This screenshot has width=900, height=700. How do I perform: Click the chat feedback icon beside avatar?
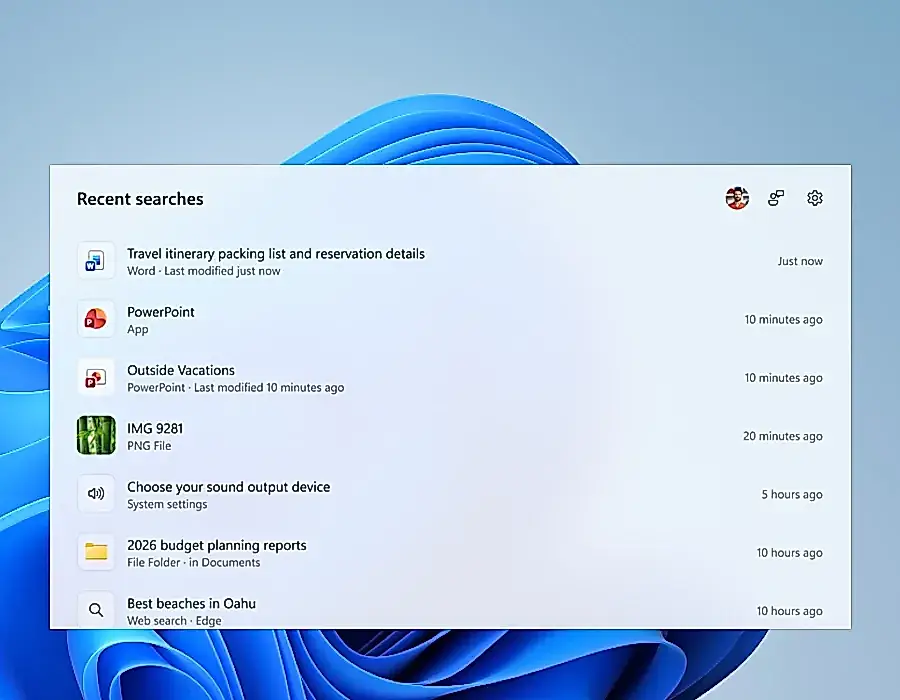(x=776, y=199)
